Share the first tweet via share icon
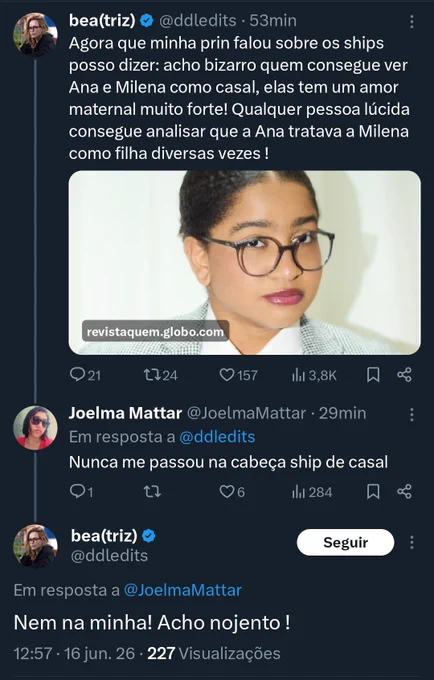 404,375
